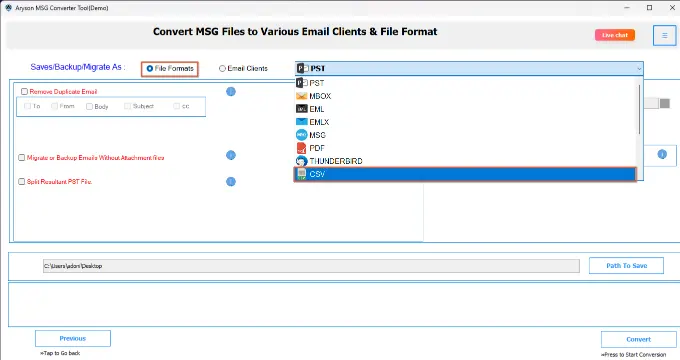The image size is (680, 360).
Task: Enable Remove Duplicate Email checkbox
Action: point(24,92)
